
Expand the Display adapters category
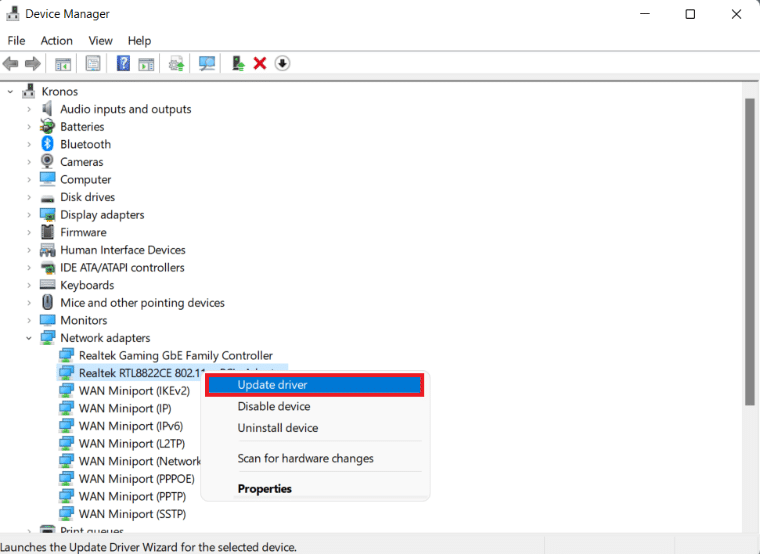(28, 215)
